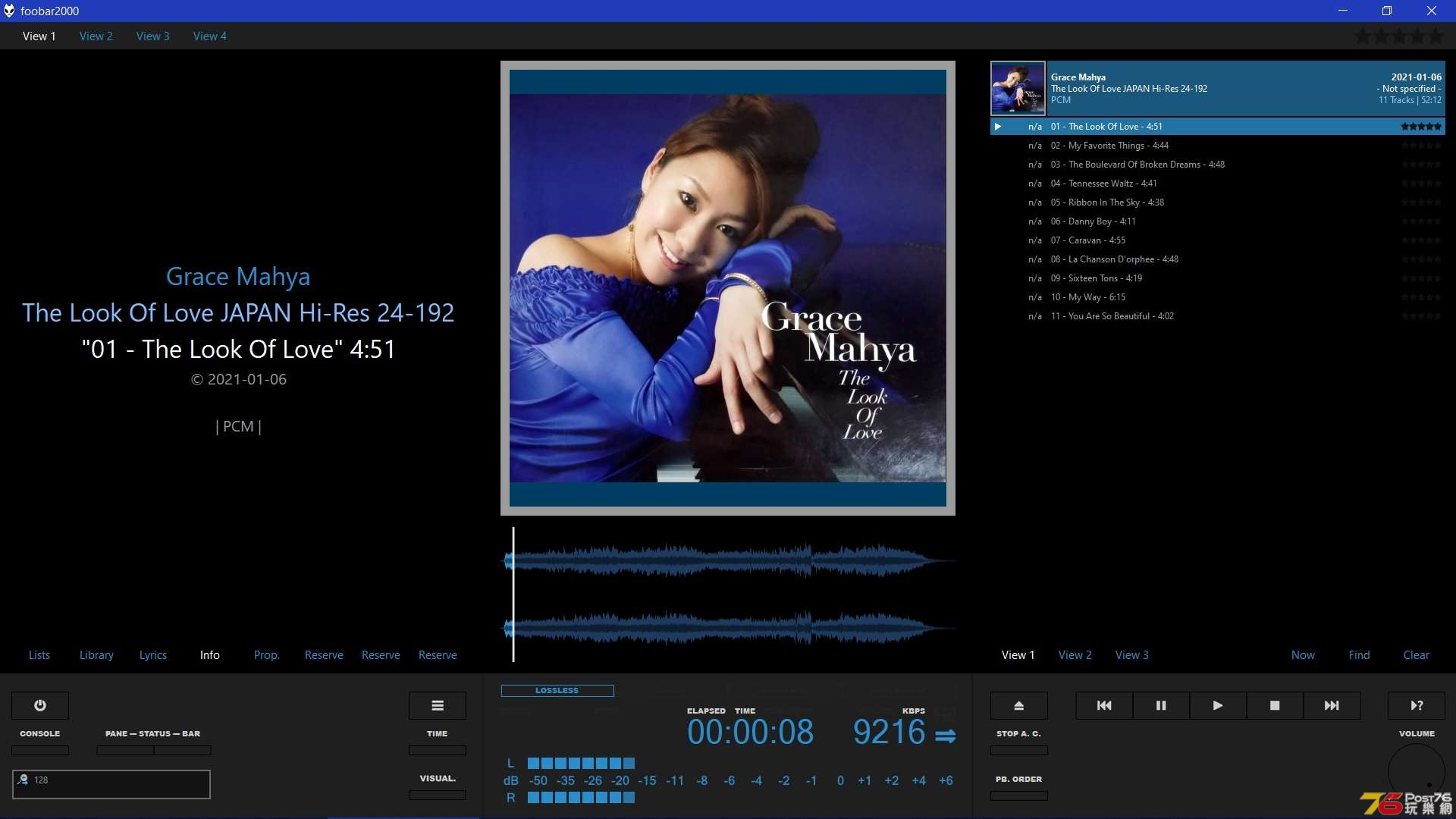Screen dimensions: 1456x819
Task: Click the waveform seekbar to seek
Action: (729, 595)
